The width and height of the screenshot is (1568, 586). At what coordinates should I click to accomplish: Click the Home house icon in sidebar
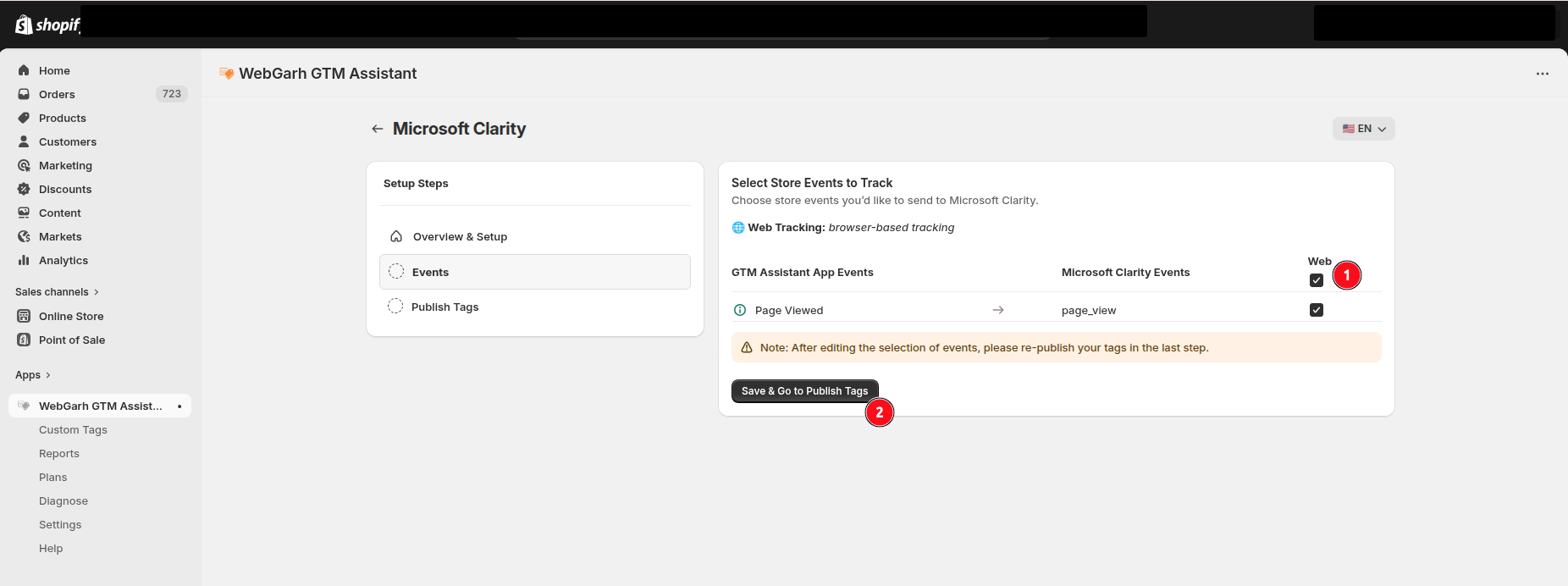click(x=24, y=70)
